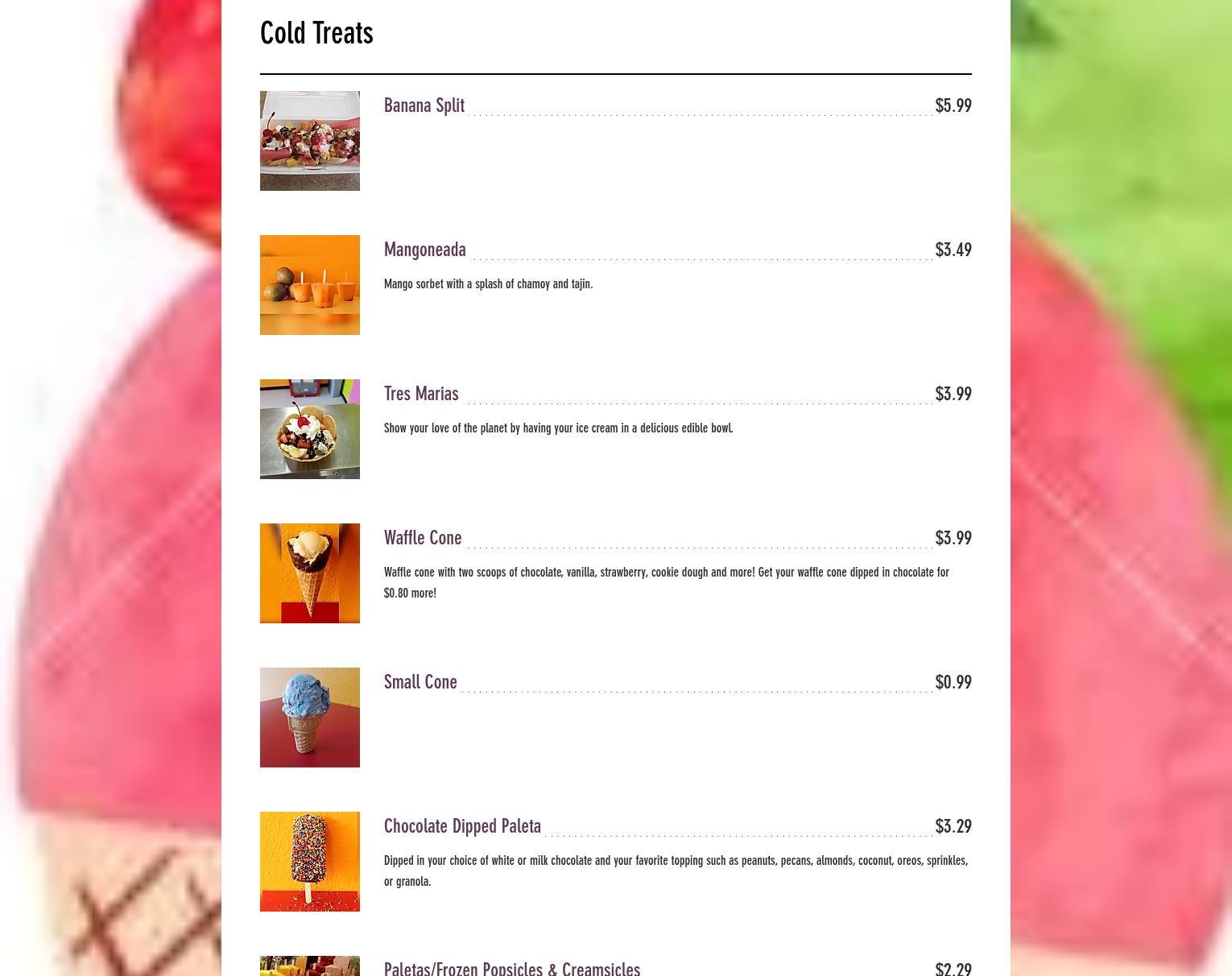Viewport: 1232px width, 976px height.
Task: Click the $0.99 Small Cone price
Action: (953, 682)
